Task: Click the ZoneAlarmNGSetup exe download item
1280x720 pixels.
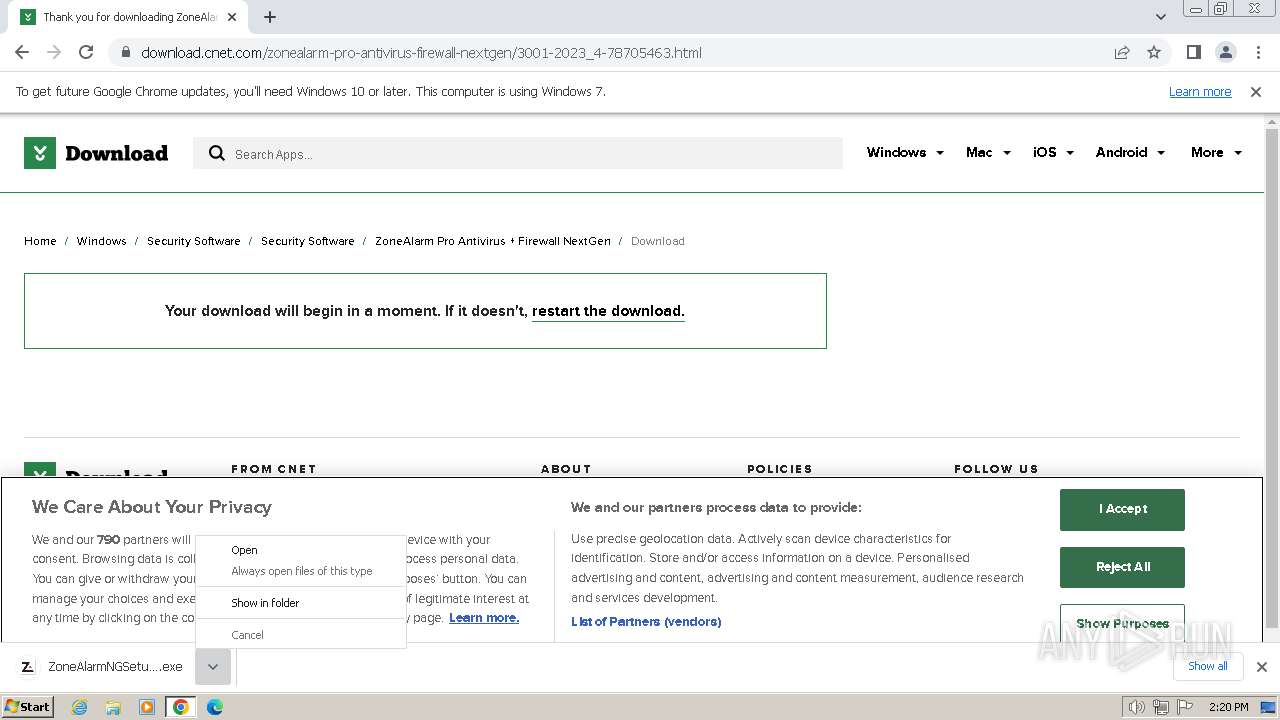Action: [x=115, y=667]
